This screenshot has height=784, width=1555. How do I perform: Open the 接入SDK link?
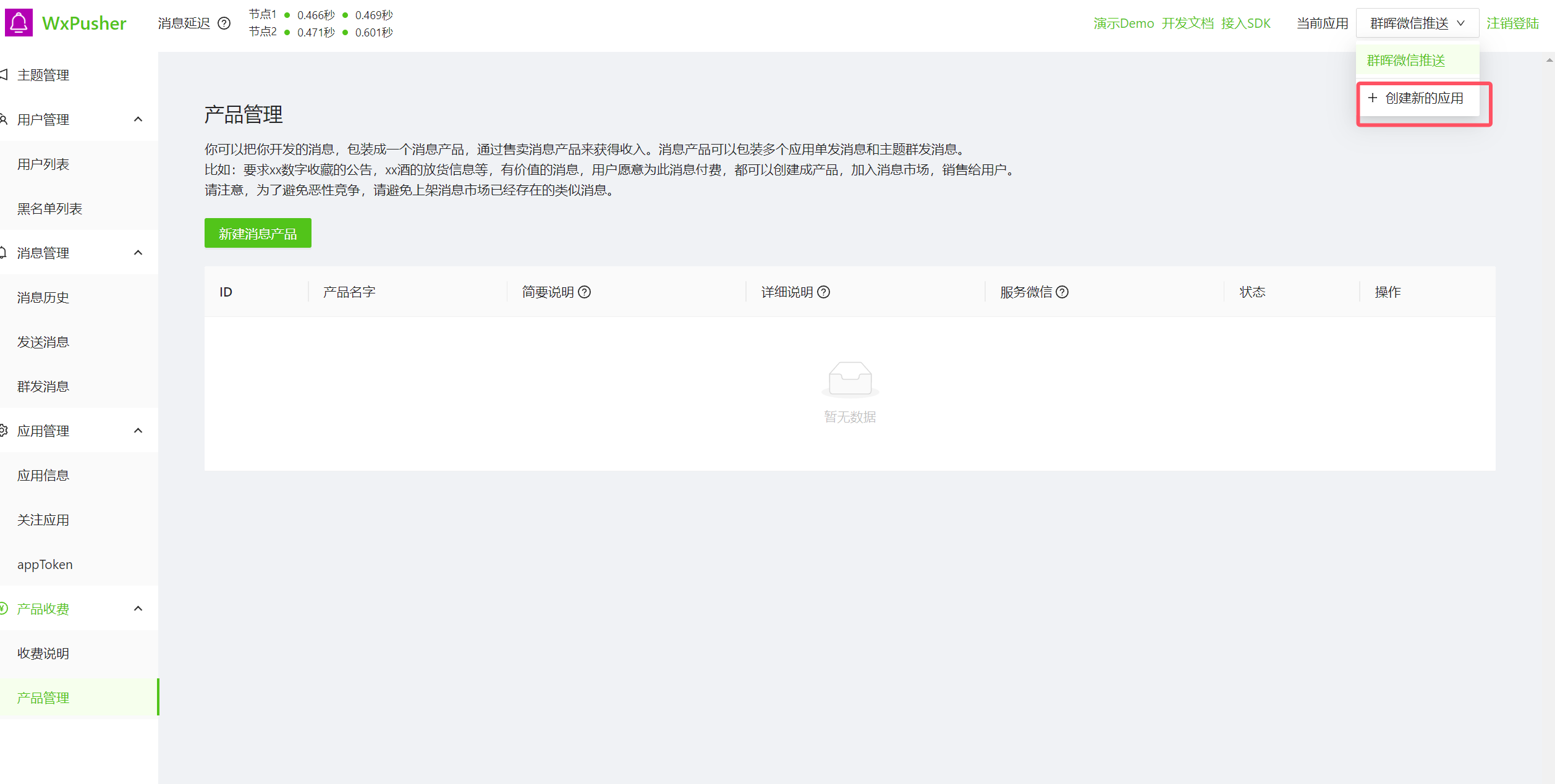[1245, 23]
